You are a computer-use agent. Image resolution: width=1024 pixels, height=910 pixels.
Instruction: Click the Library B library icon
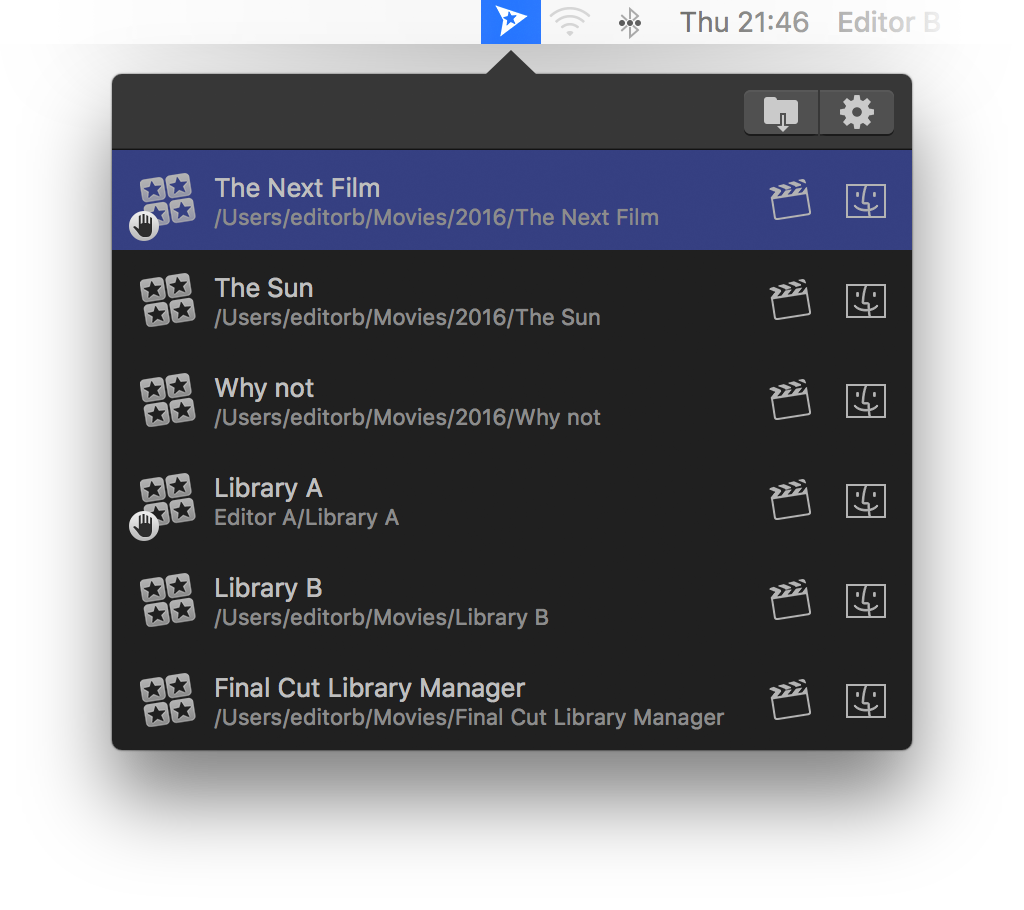click(167, 600)
